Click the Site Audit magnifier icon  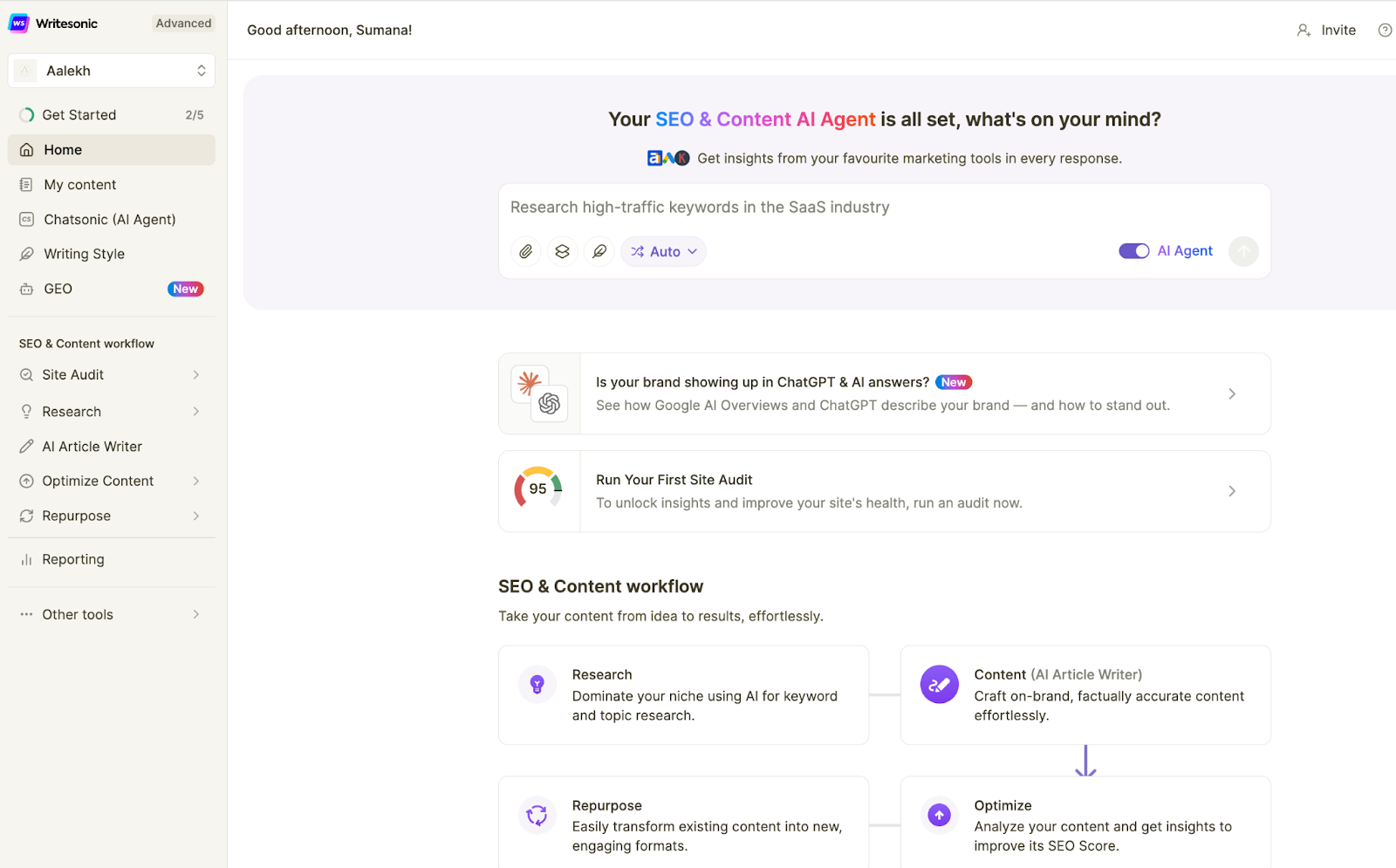(x=27, y=375)
